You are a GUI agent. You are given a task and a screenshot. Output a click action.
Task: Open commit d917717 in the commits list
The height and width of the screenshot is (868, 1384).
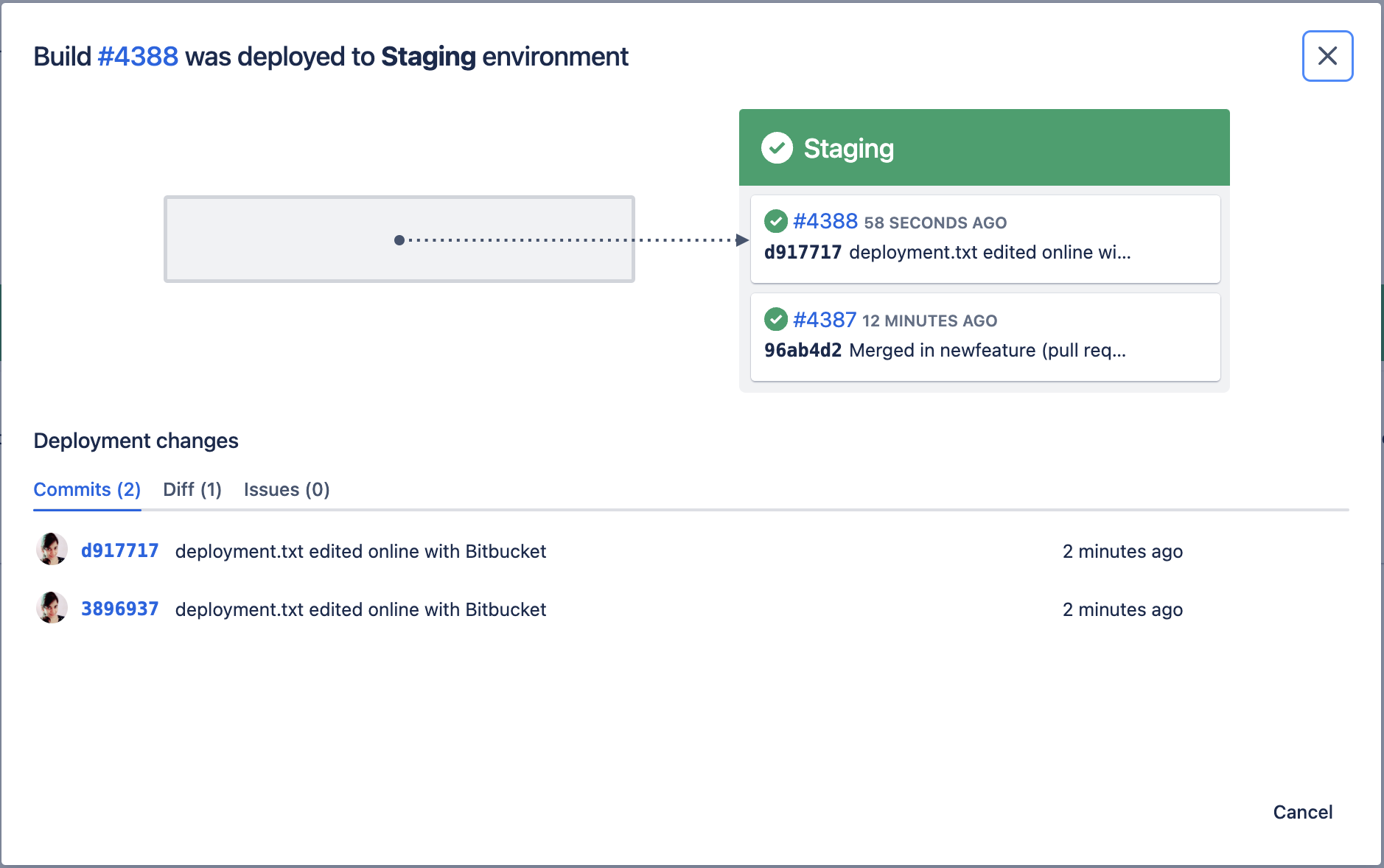click(119, 551)
